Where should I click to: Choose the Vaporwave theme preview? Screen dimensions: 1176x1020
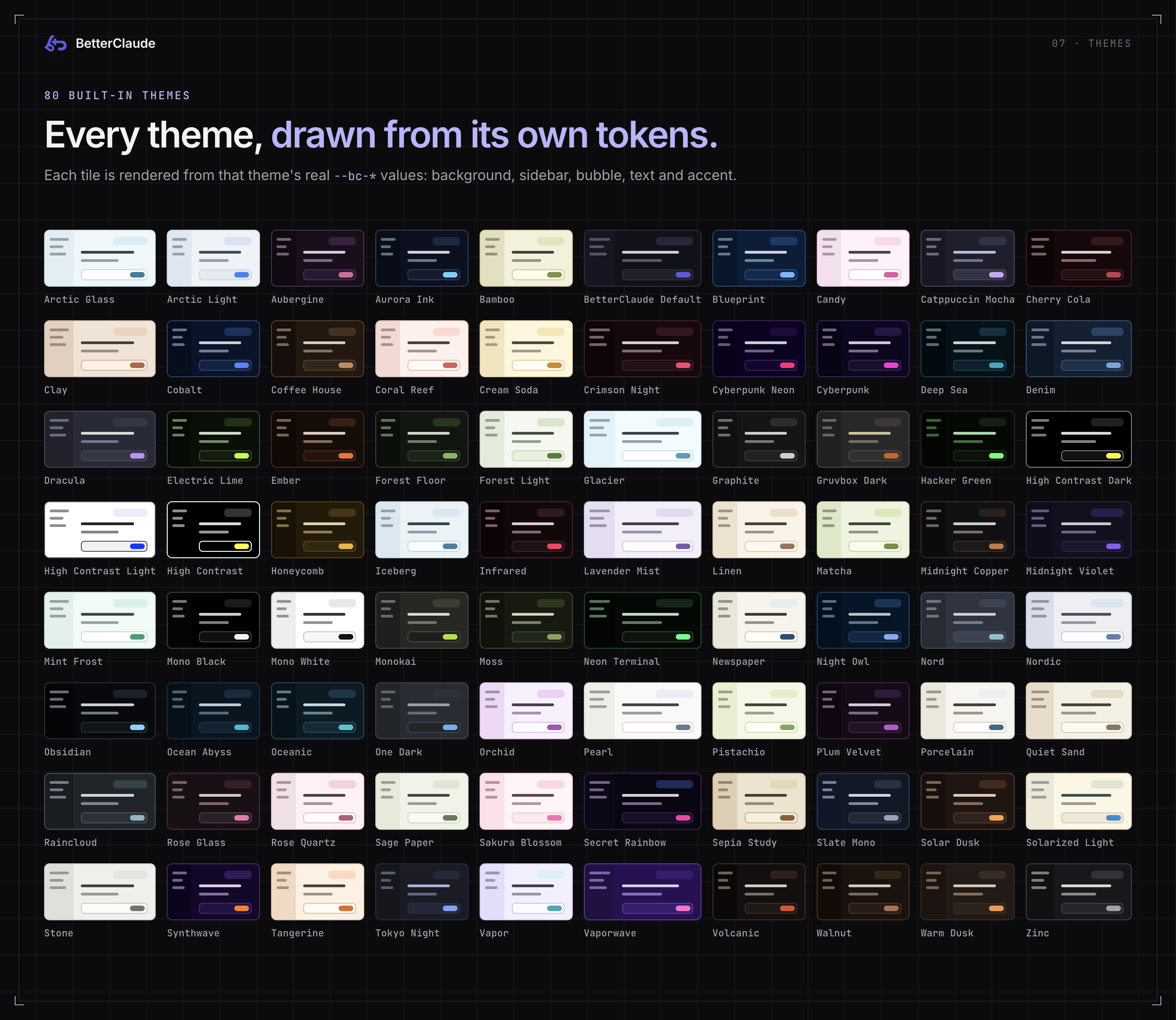click(642, 891)
